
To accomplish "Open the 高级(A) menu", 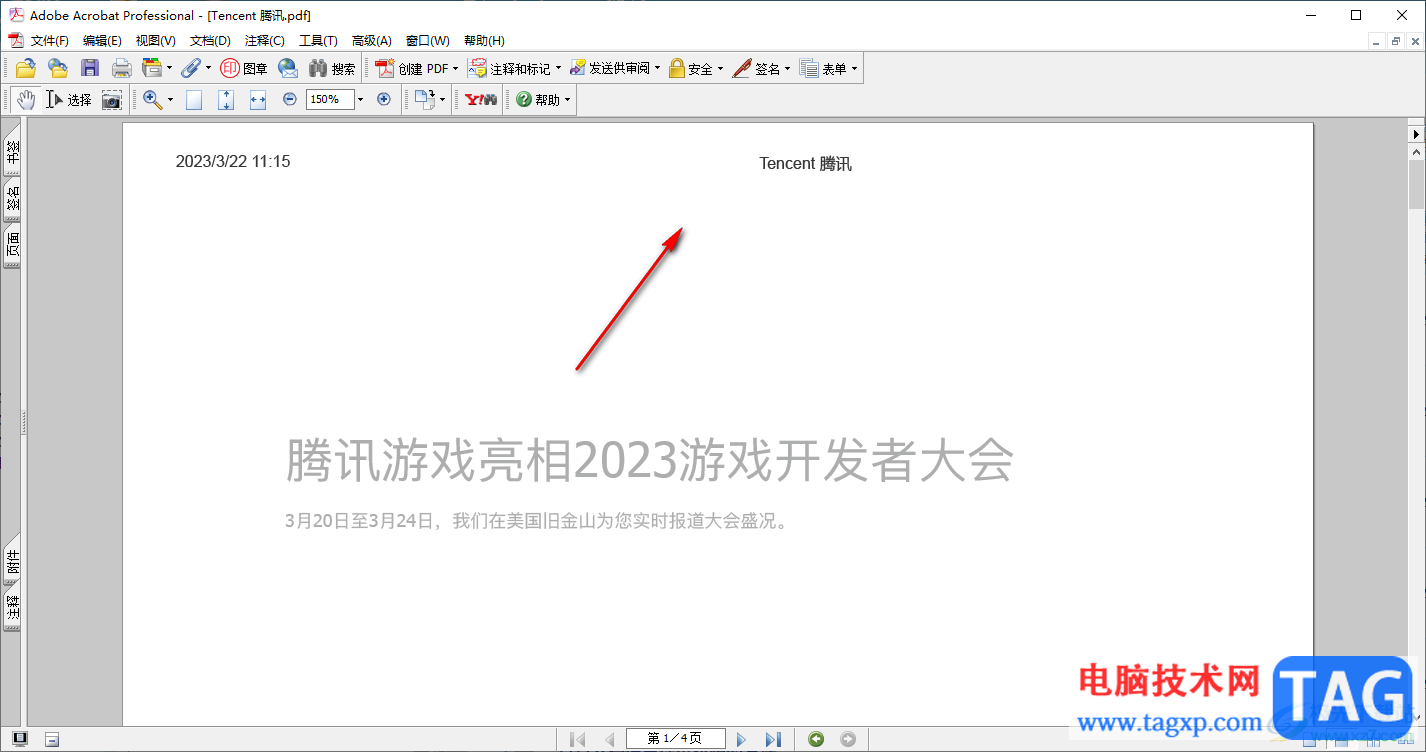I will (x=372, y=41).
